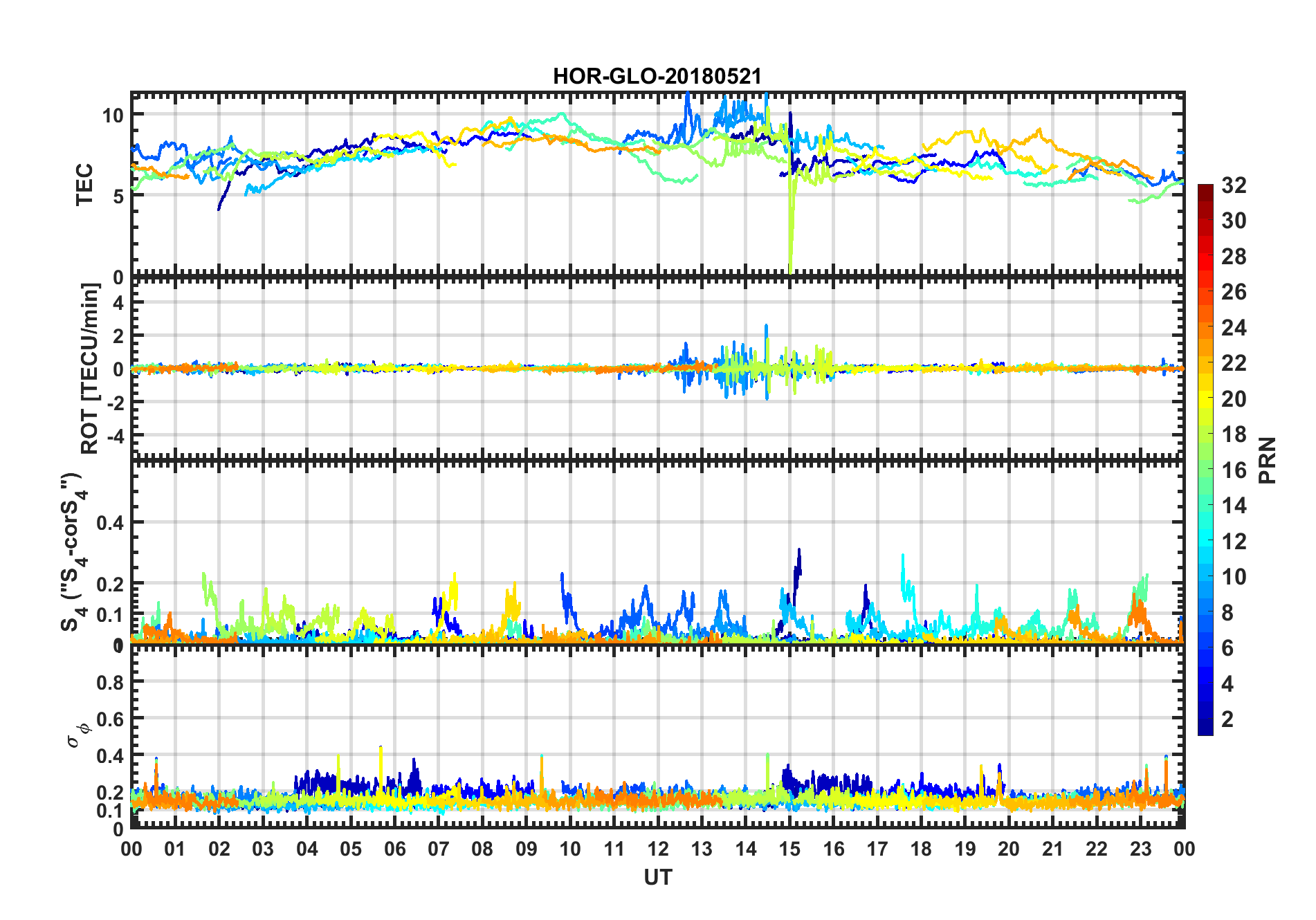Click the sigma phi axis label
The width and height of the screenshot is (1316, 920).
coord(78,735)
